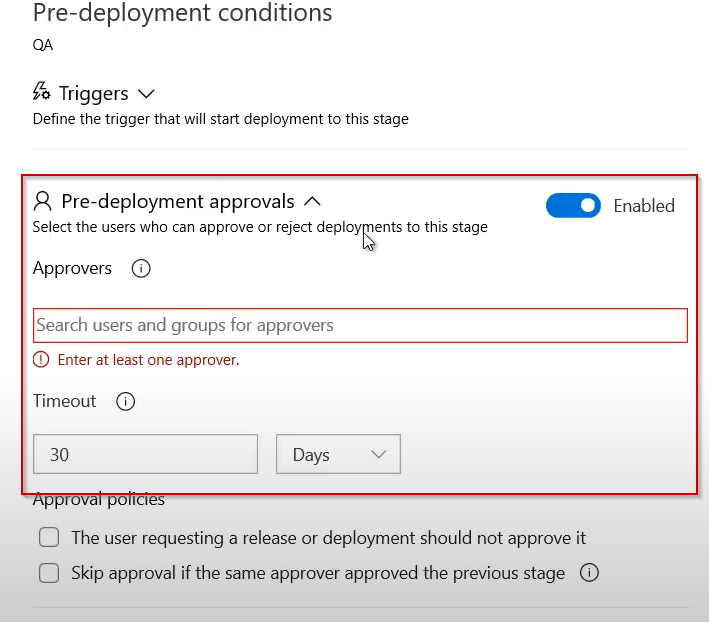Focus the Search users and groups field

(x=360, y=325)
